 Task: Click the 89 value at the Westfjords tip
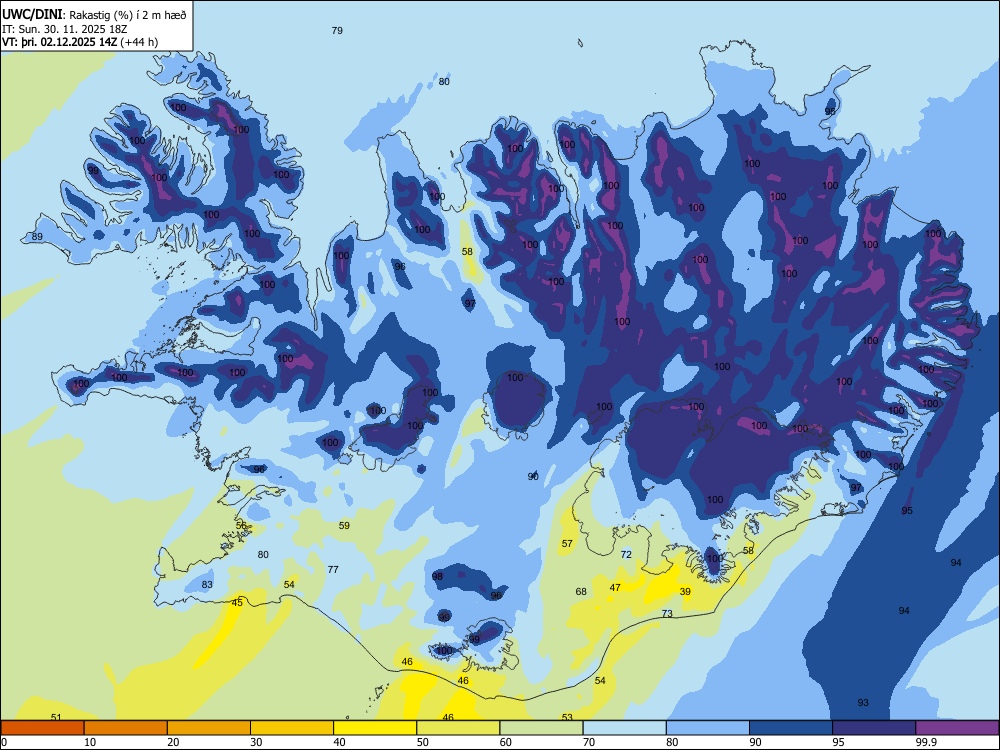pyautogui.click(x=37, y=237)
